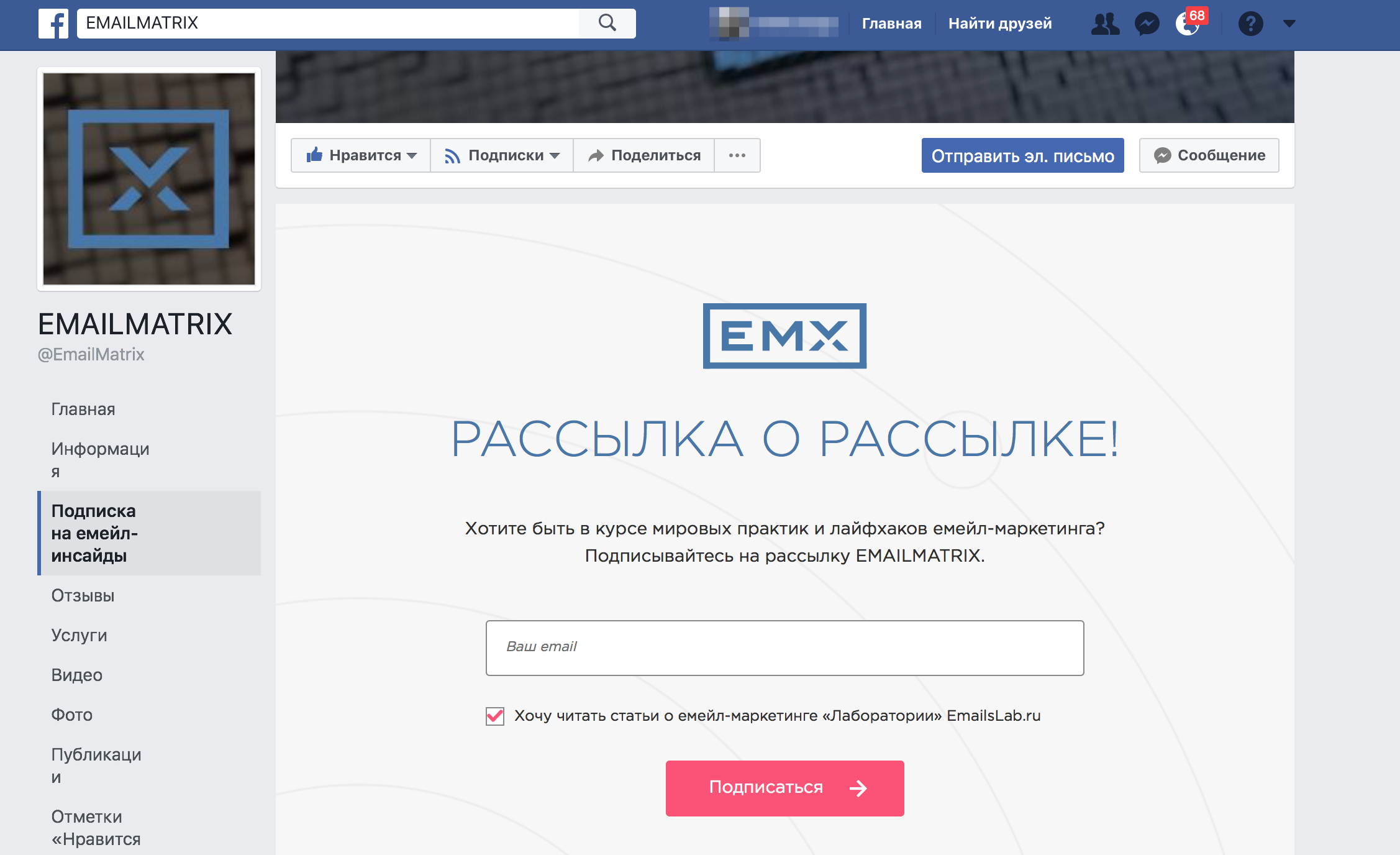Click the search magnifier icon
The height and width of the screenshot is (855, 1400).
[x=607, y=24]
